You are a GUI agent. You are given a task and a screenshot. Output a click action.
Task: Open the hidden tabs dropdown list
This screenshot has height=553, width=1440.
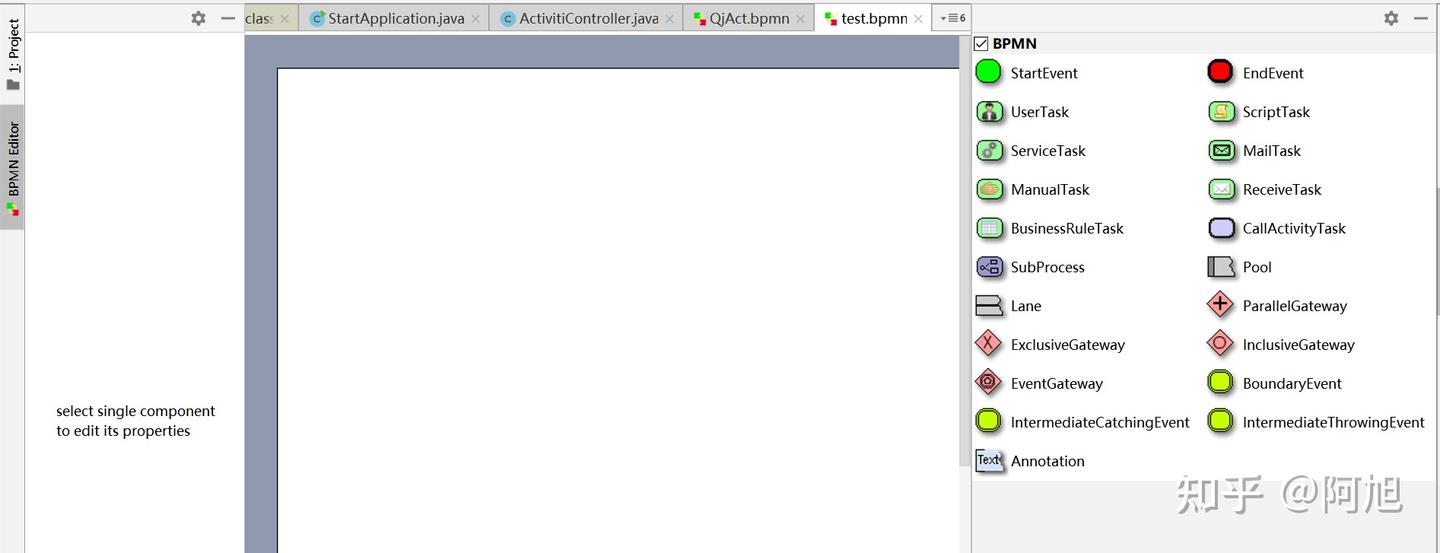(x=951, y=18)
